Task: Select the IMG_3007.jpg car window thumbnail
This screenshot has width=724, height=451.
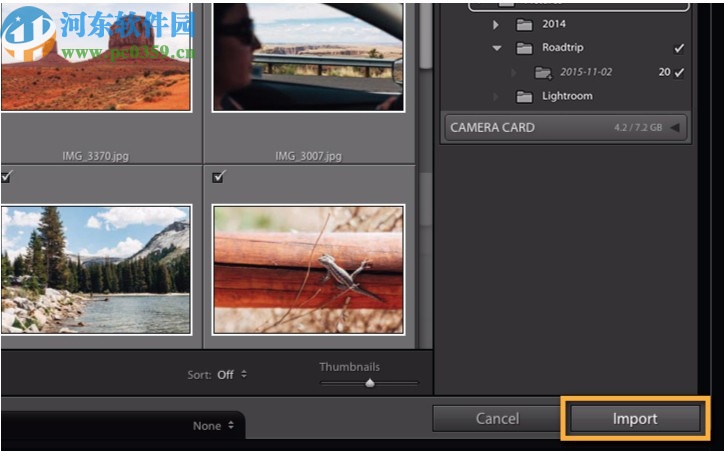Action: (308, 57)
